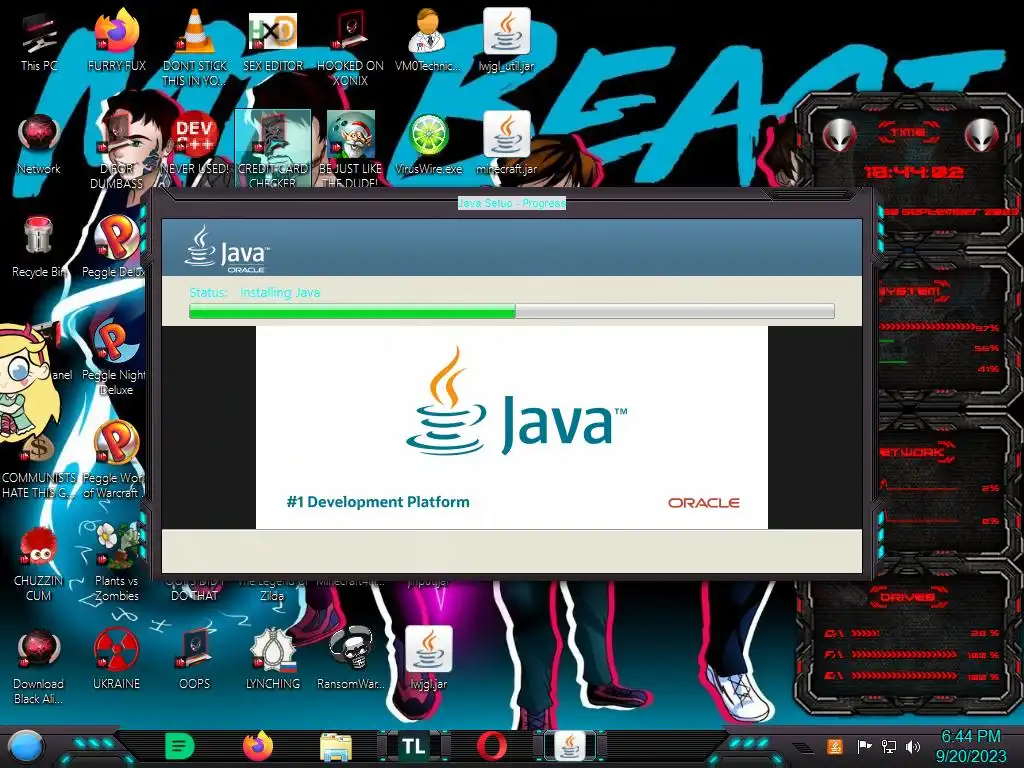Image resolution: width=1024 pixels, height=768 pixels.
Task: Click the green Java installation progress bar
Action: [512, 312]
